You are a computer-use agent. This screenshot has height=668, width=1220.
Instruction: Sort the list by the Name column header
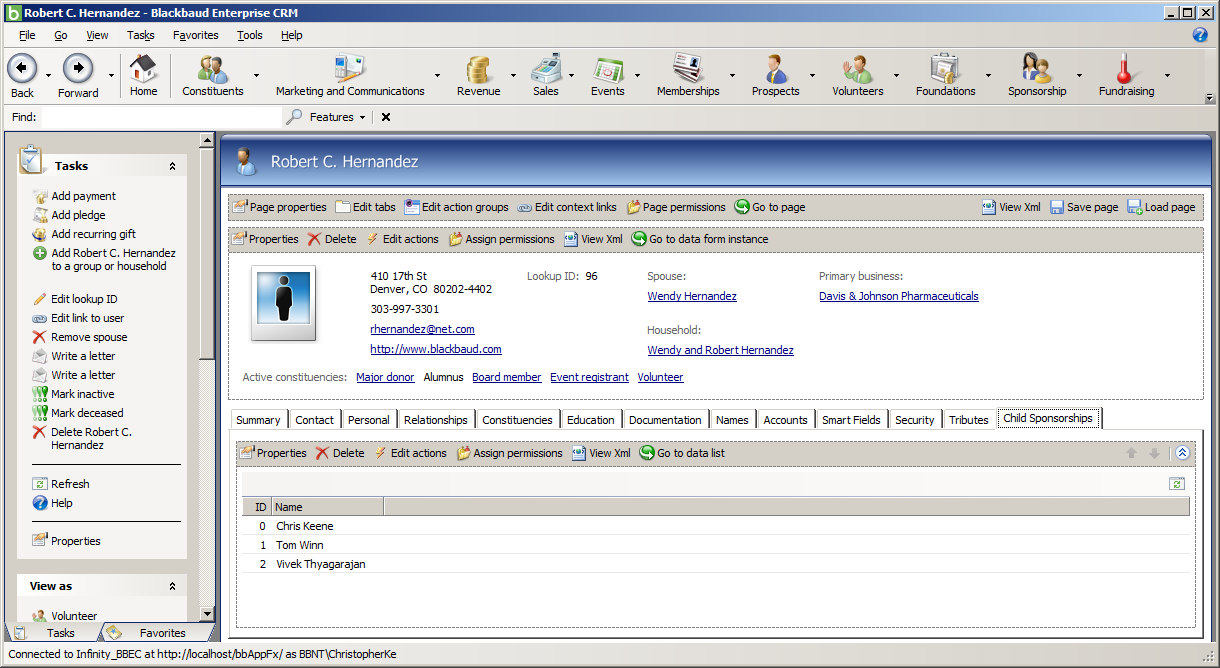(327, 507)
